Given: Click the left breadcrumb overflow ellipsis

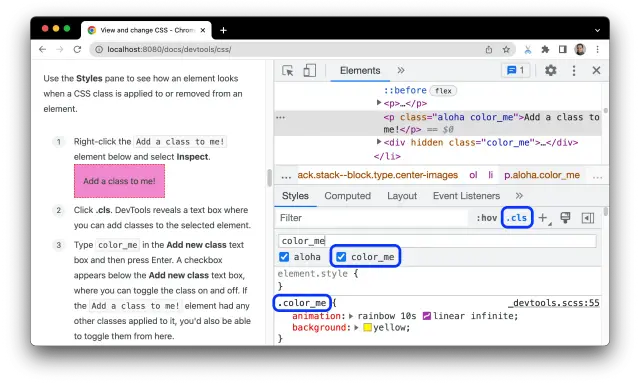Looking at the screenshot, I should coord(286,177).
